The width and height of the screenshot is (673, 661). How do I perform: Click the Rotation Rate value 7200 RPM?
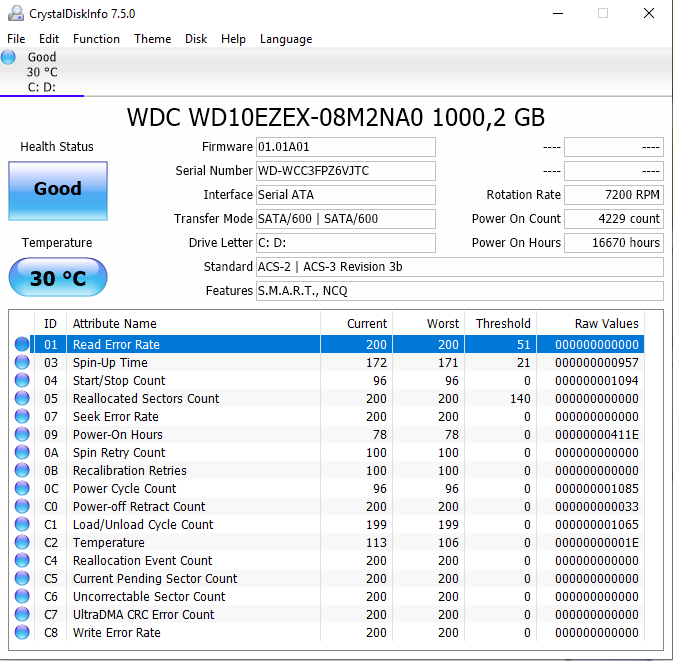tap(614, 195)
